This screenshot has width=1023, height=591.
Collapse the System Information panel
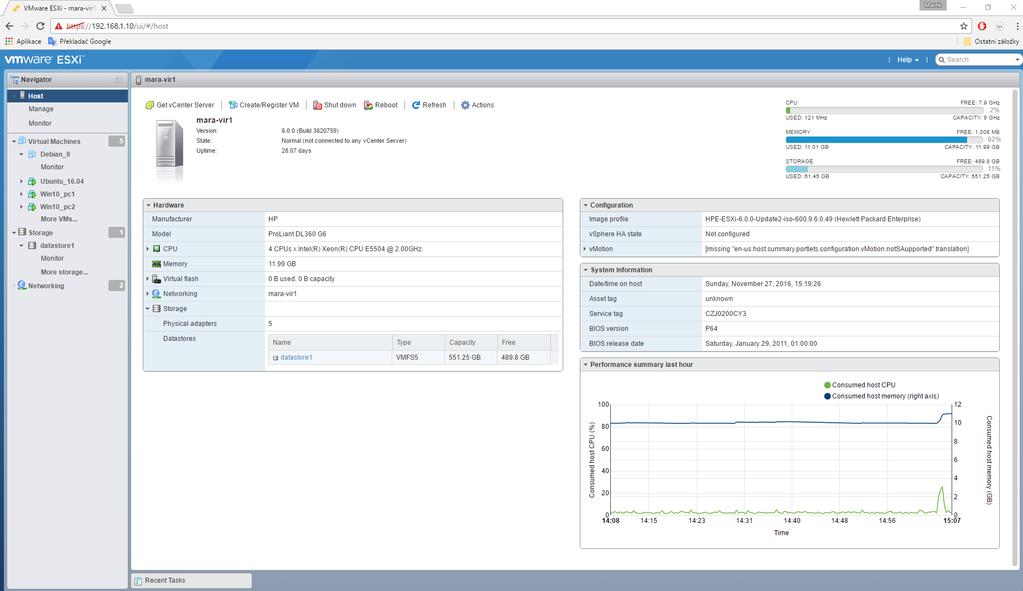tap(586, 269)
